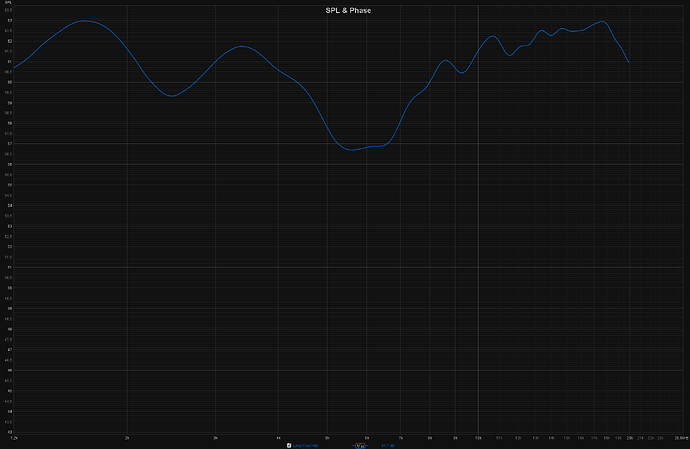Open the smoothing indicator in legend
The width and height of the screenshot is (690, 449).
[x=360, y=445]
